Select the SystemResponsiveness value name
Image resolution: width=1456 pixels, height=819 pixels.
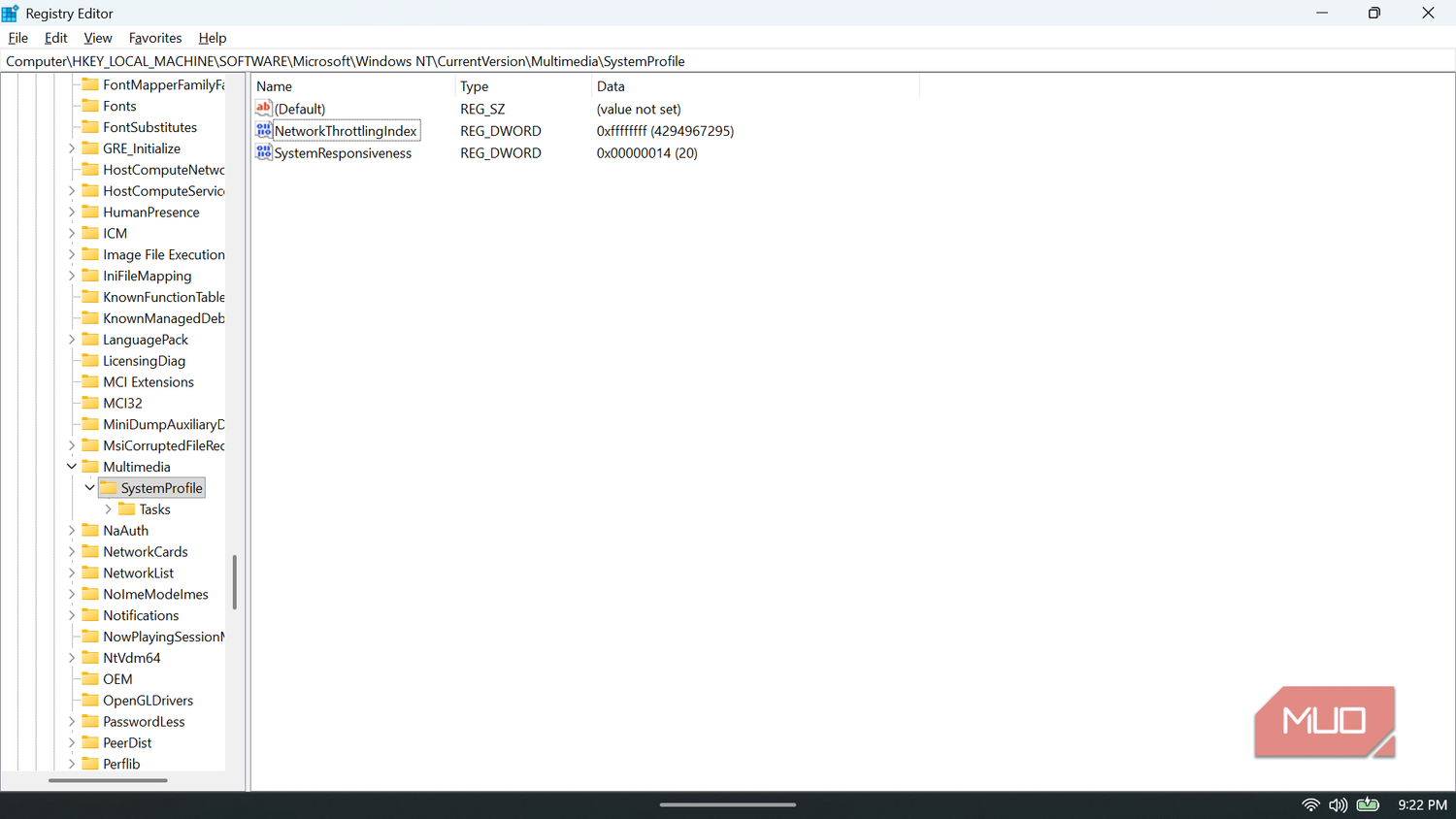coord(343,153)
